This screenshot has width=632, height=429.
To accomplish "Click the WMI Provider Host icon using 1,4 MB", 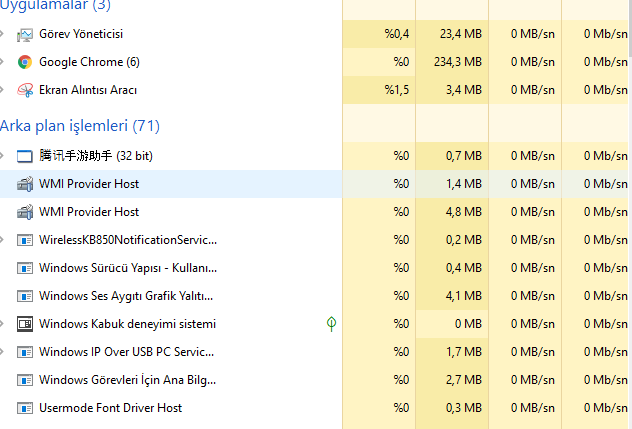I will click(x=25, y=184).
